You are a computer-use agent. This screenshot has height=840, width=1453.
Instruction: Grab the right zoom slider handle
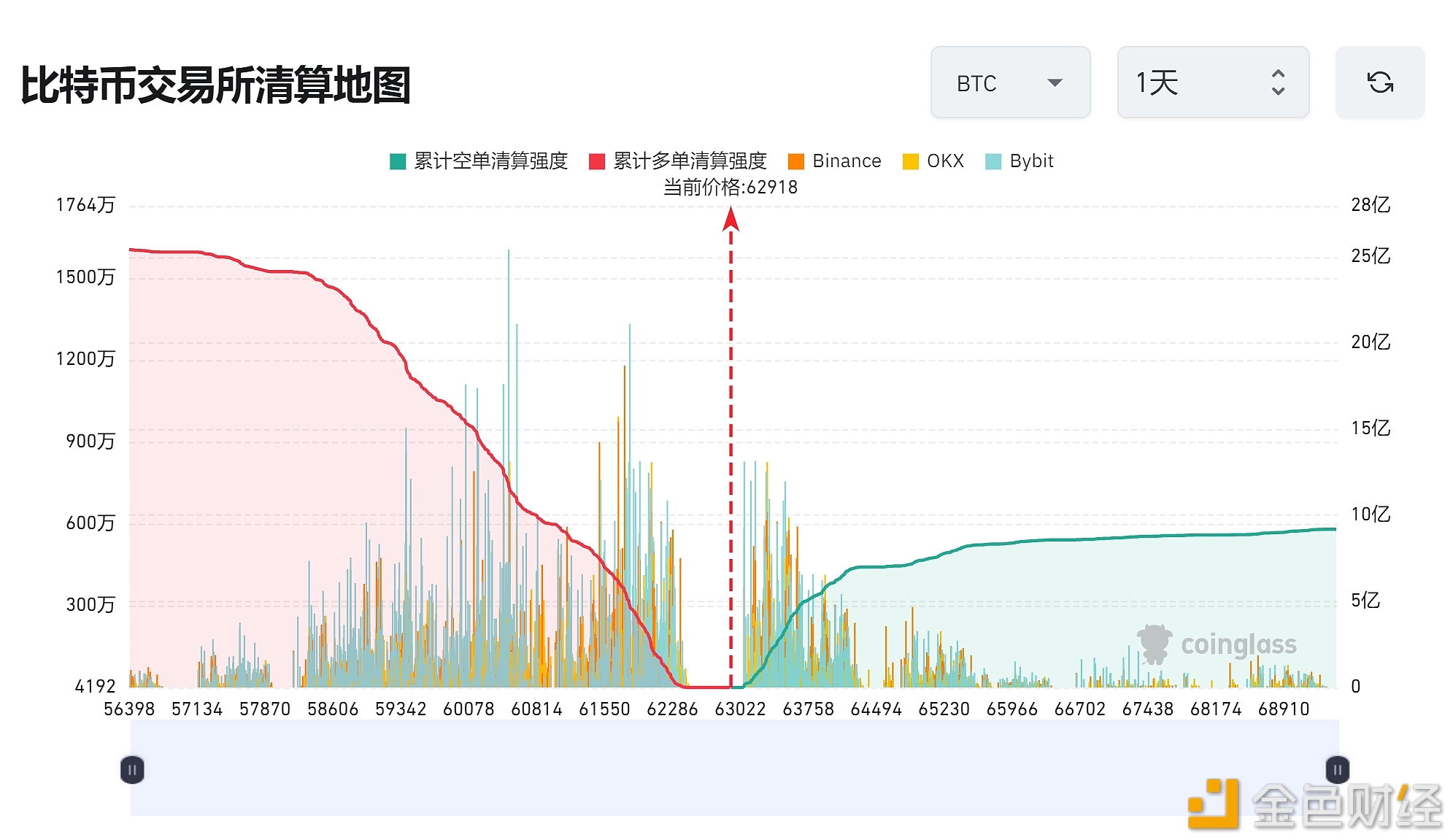point(1338,770)
